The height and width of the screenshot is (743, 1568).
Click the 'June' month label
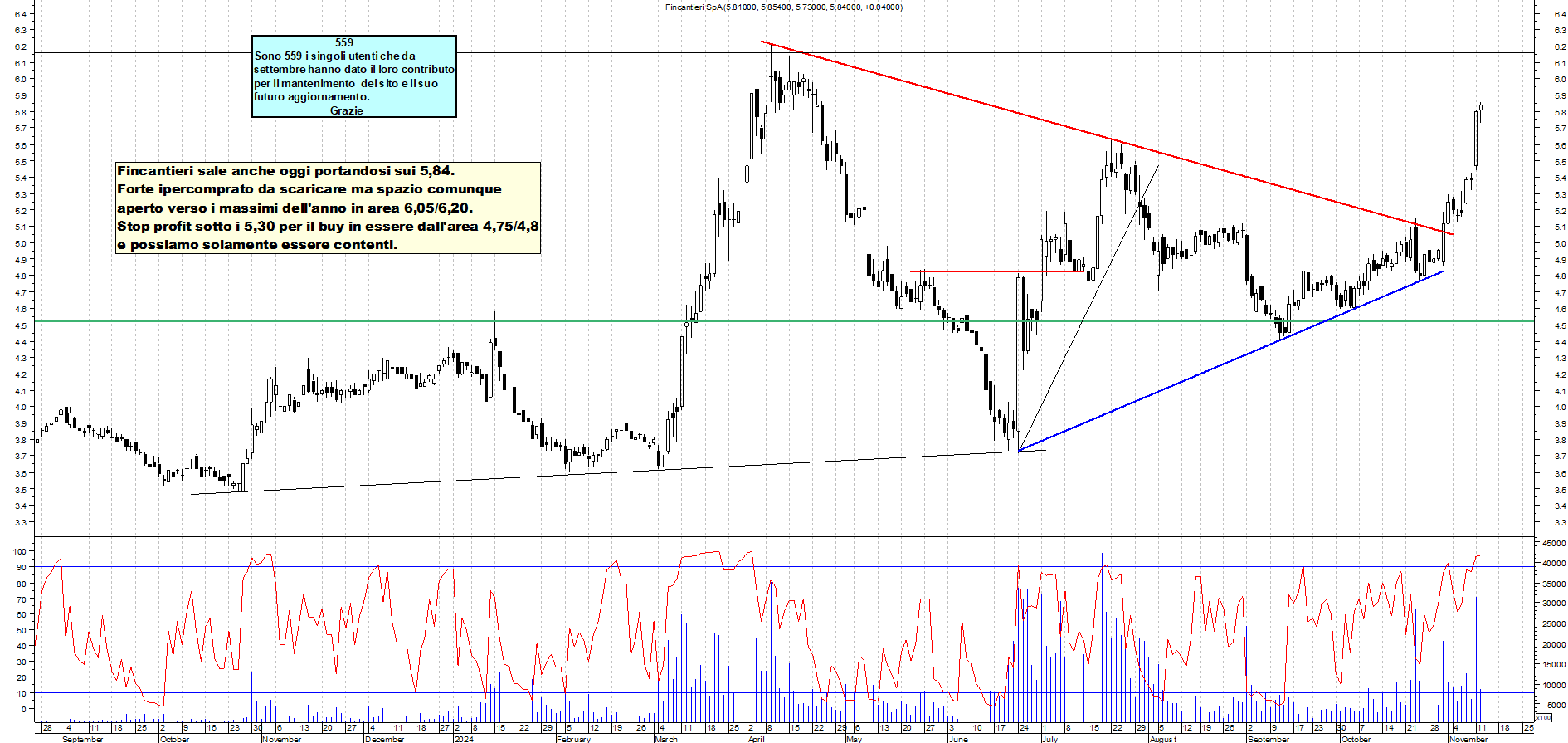click(958, 739)
